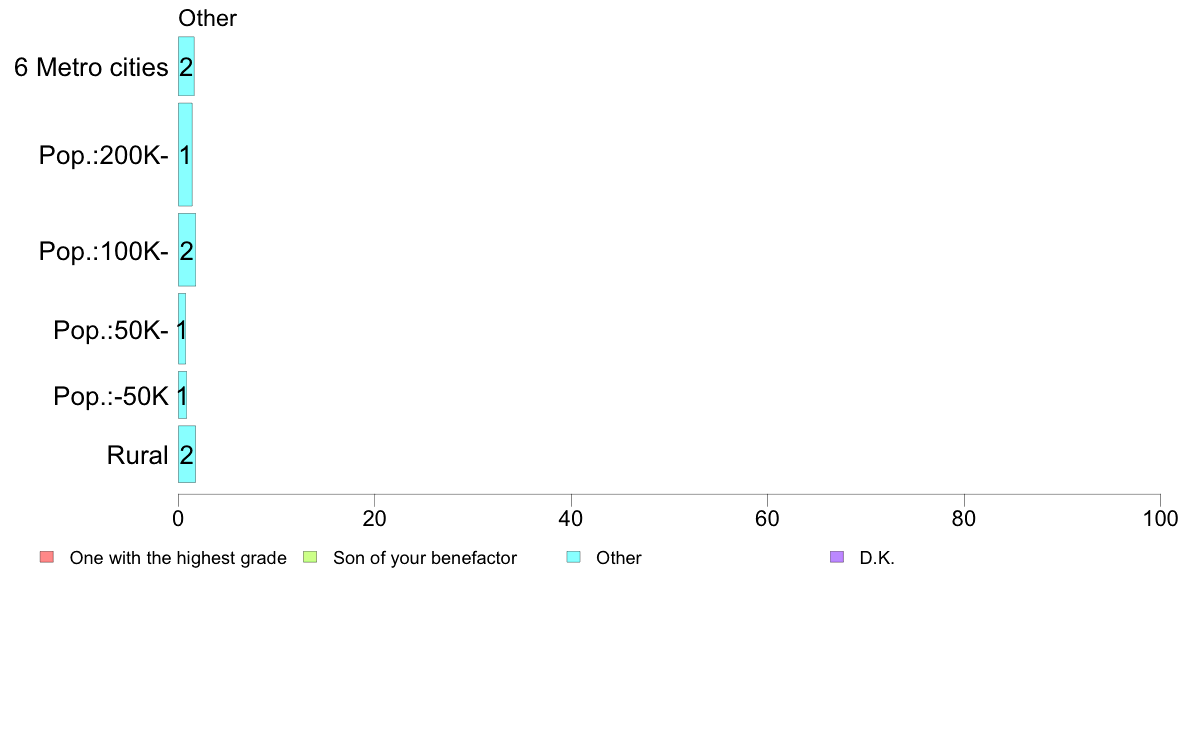1188x736 pixels.
Task: Click the 'Other' chart title
Action: coord(208,18)
